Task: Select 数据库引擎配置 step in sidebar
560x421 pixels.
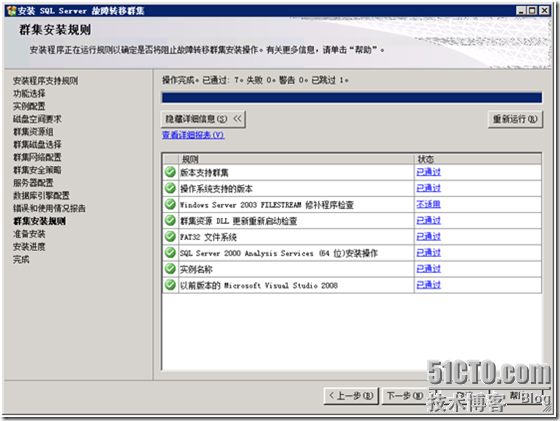Action: (x=41, y=196)
